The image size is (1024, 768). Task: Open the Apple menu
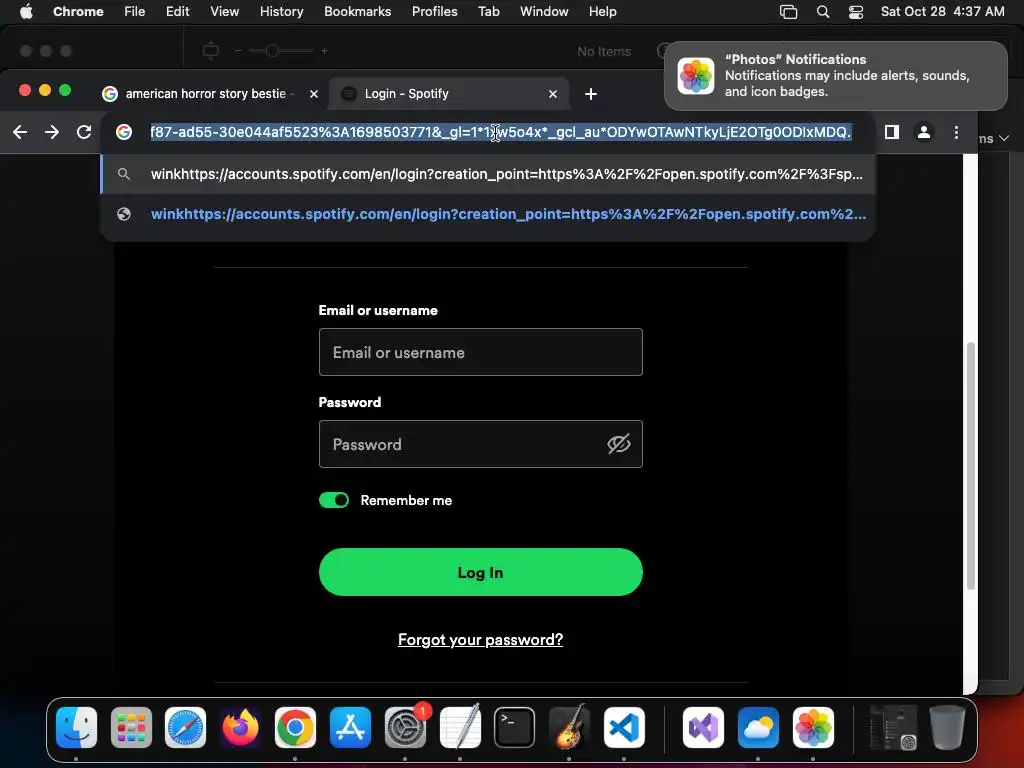26,11
